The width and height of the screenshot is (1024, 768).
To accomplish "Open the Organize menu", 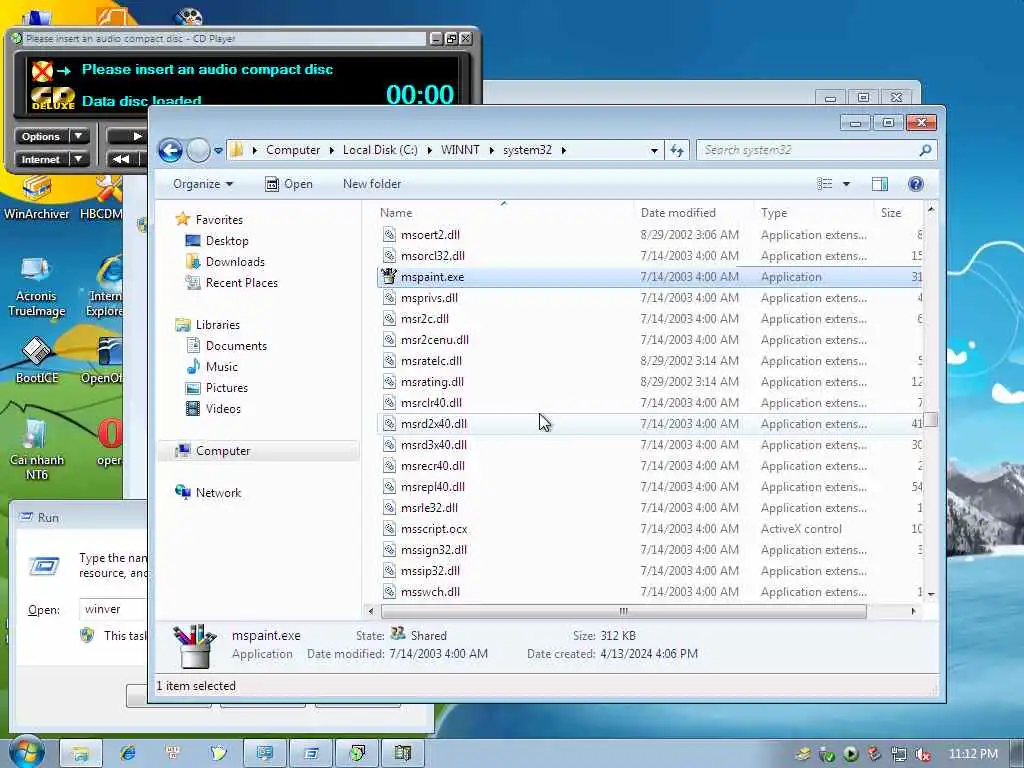I will coord(202,184).
